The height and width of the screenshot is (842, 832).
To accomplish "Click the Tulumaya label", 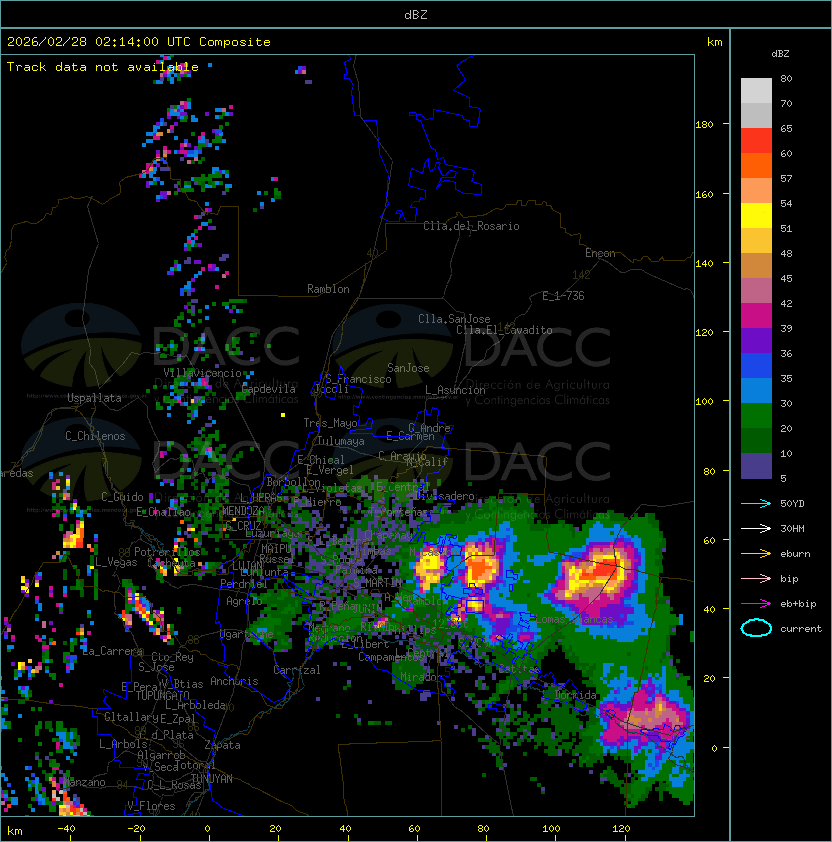I will (x=341, y=441).
